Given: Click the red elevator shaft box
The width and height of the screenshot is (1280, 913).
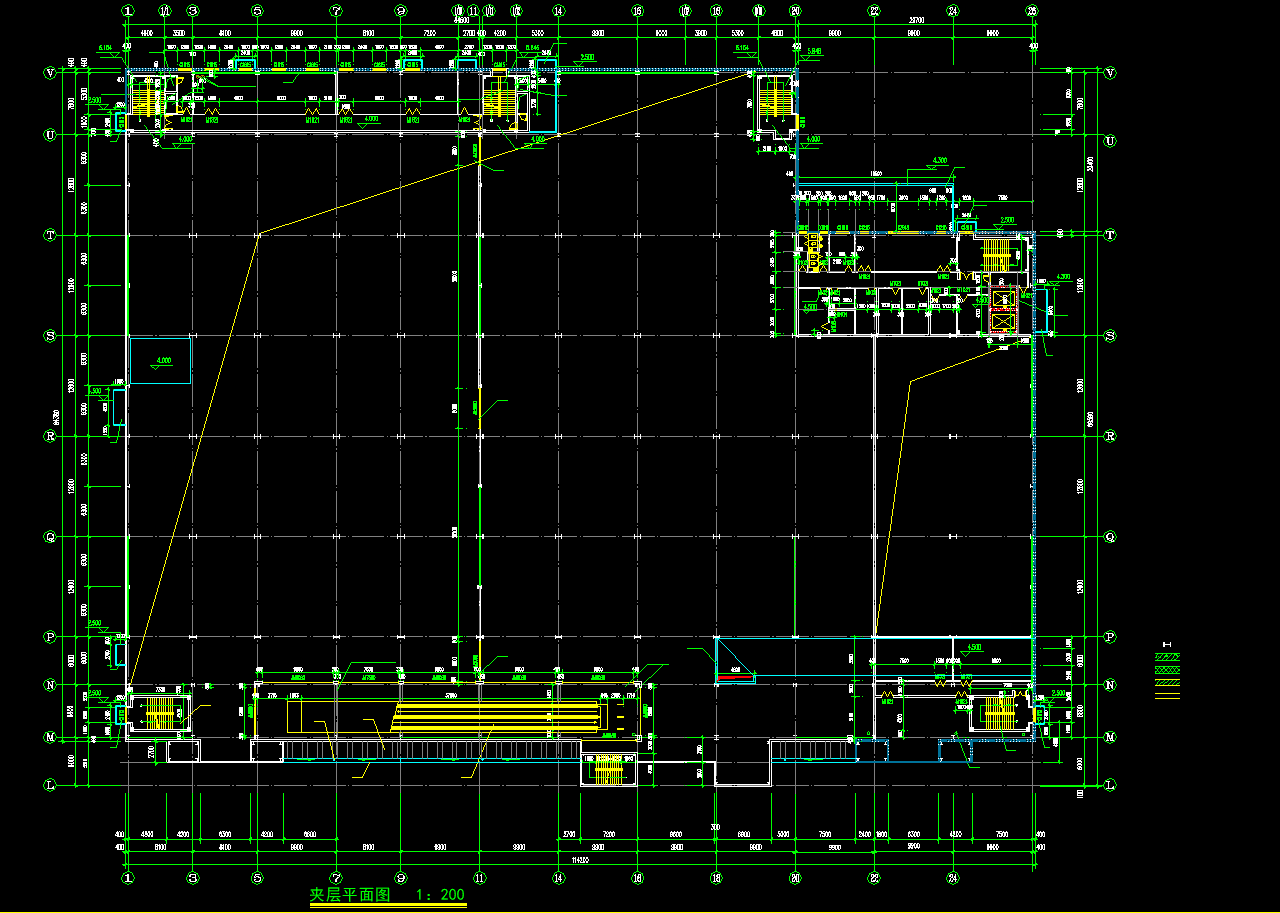Looking at the screenshot, I should (x=1002, y=310).
